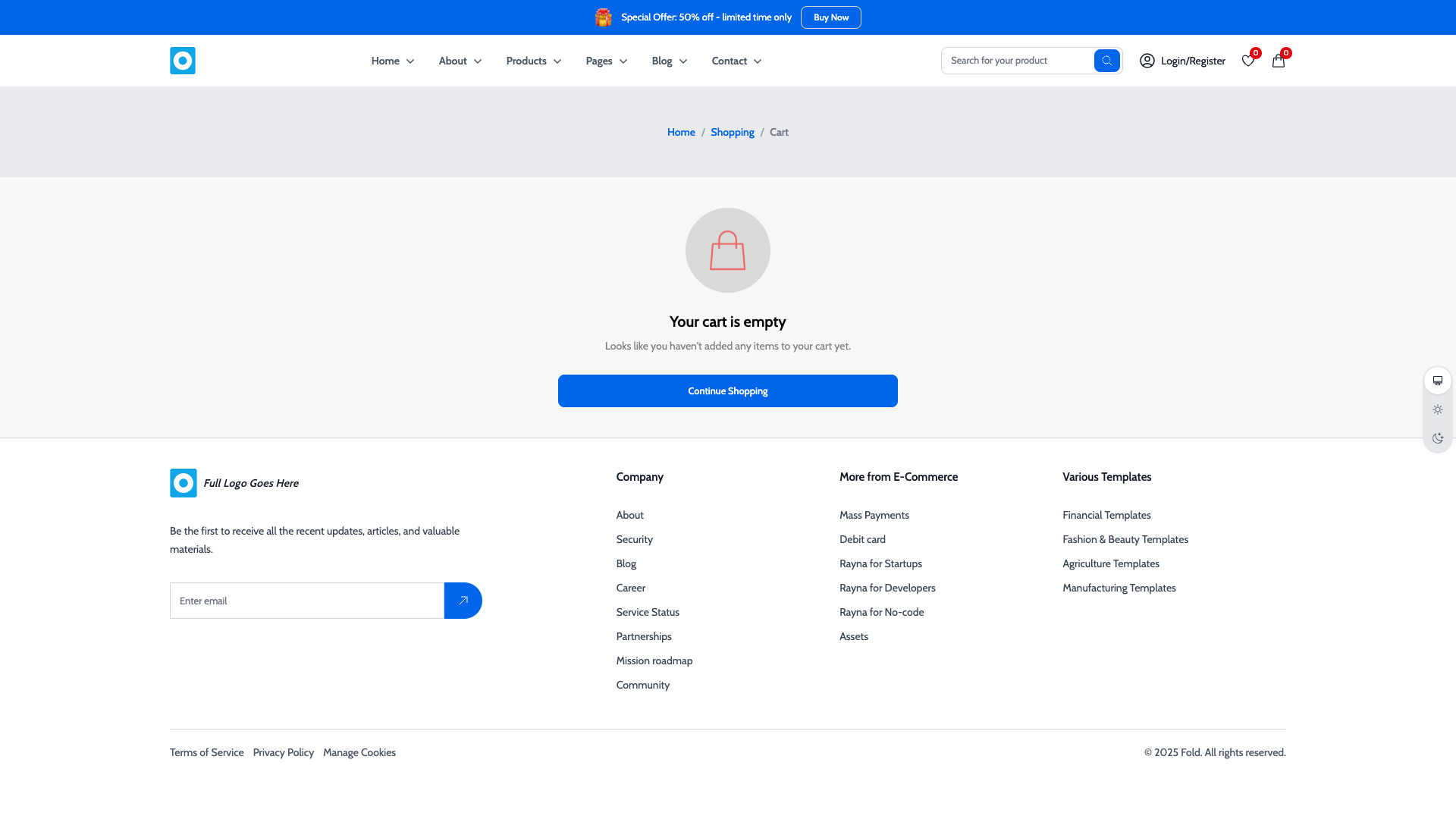Switch to system theme mode
Image resolution: width=1456 pixels, height=819 pixels.
pyautogui.click(x=1437, y=381)
